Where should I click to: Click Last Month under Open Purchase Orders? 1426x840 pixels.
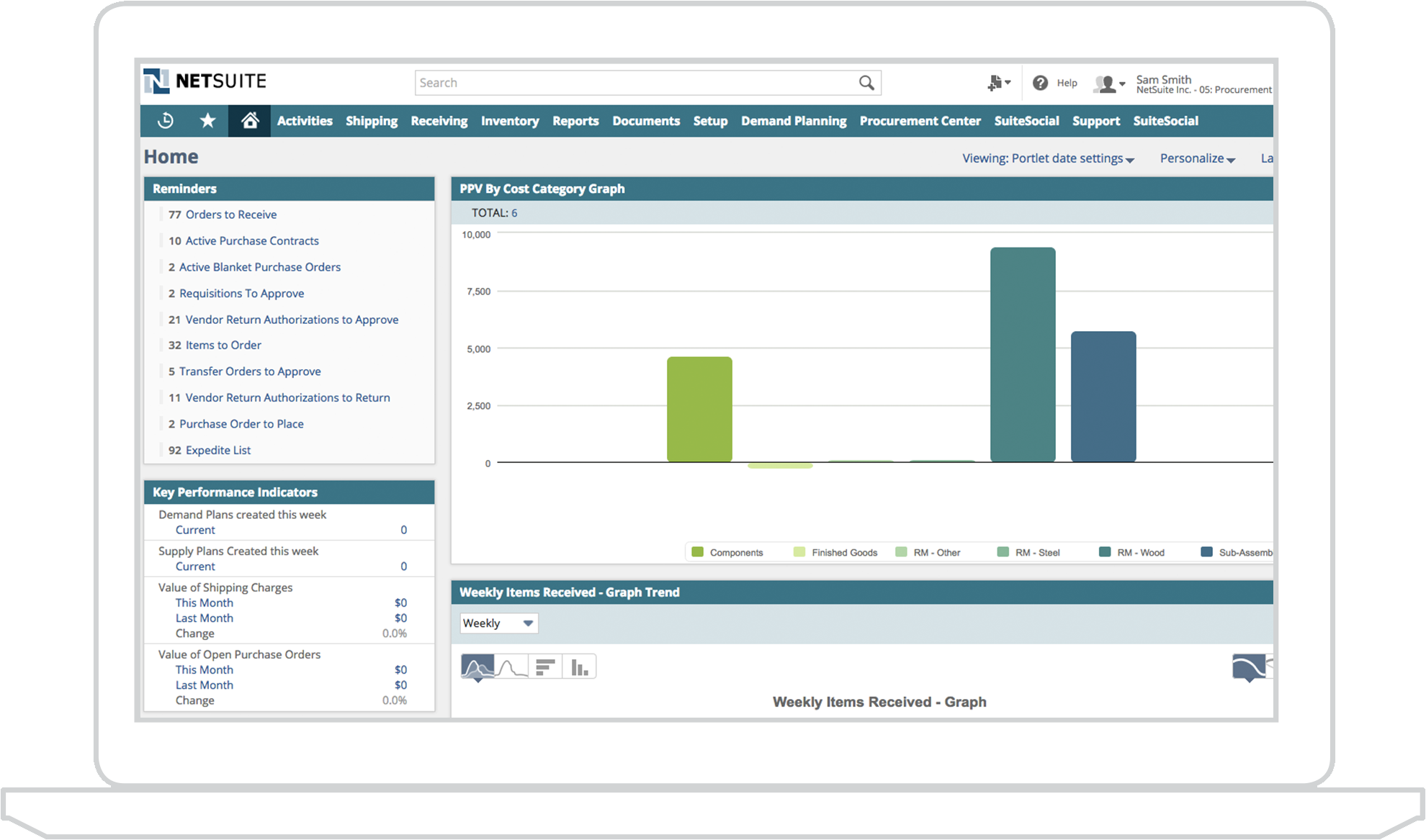pyautogui.click(x=205, y=685)
